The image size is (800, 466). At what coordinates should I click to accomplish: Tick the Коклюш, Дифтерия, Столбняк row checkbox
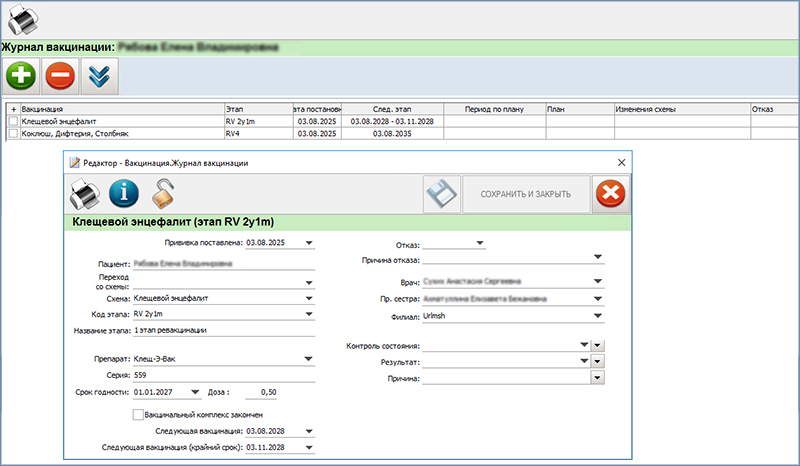click(13, 132)
